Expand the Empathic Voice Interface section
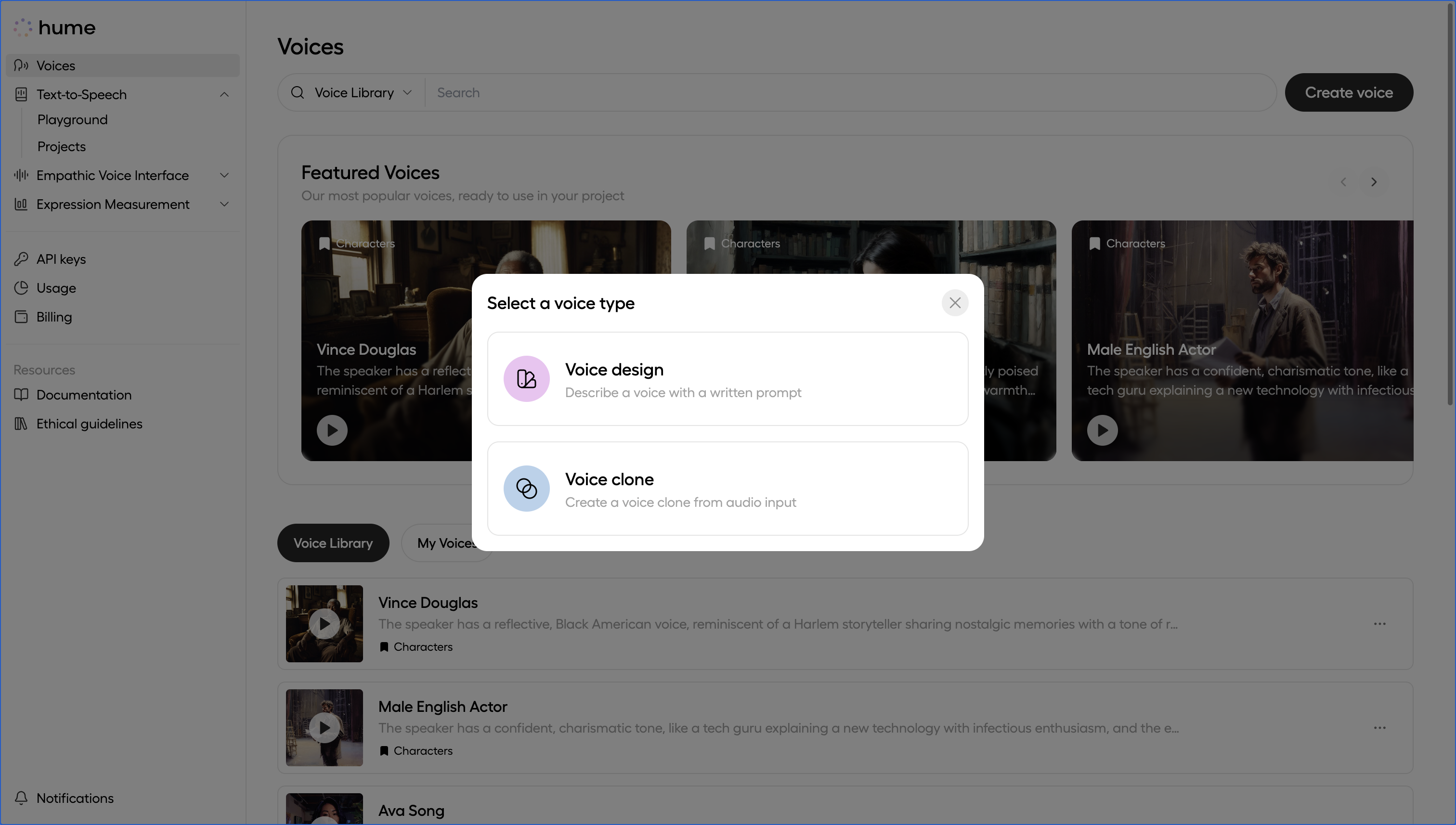Viewport: 1456px width, 825px height. click(x=224, y=175)
